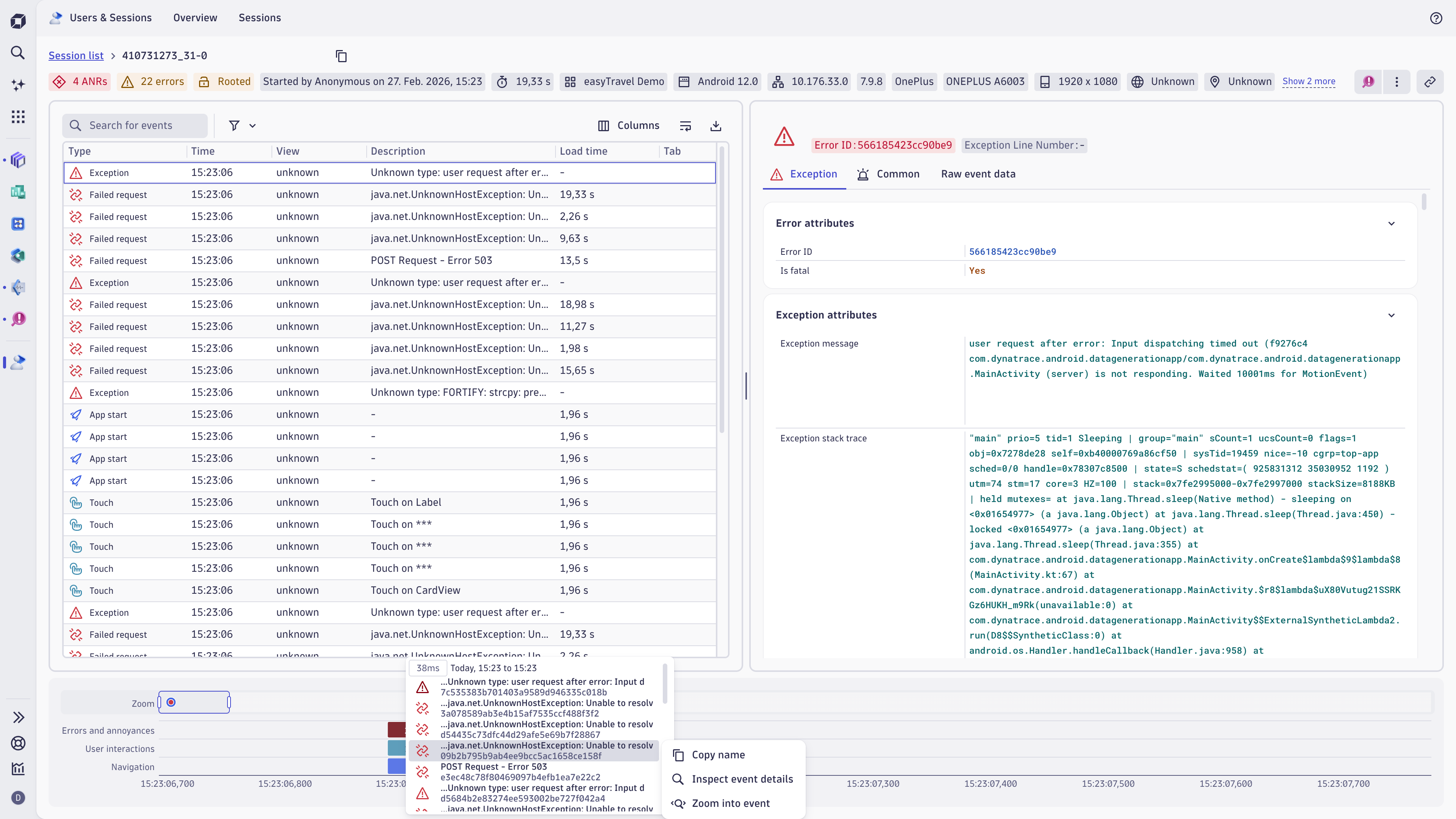Screen dimensions: 1456x819
Task: Open the Help icon in the top-right corner
Action: 1437,17
